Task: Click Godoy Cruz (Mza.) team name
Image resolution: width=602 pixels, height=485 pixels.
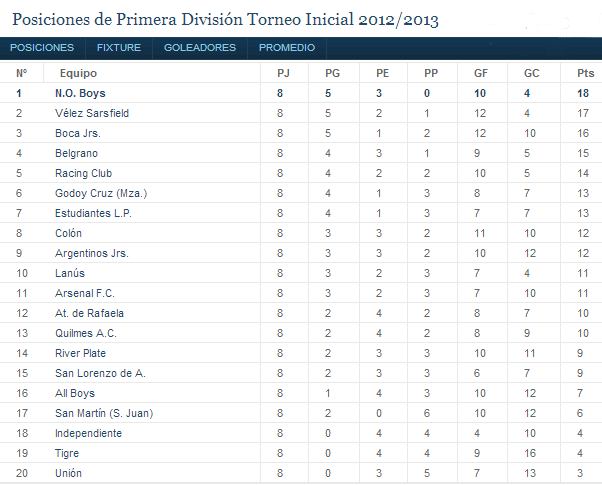Action: click(x=101, y=193)
